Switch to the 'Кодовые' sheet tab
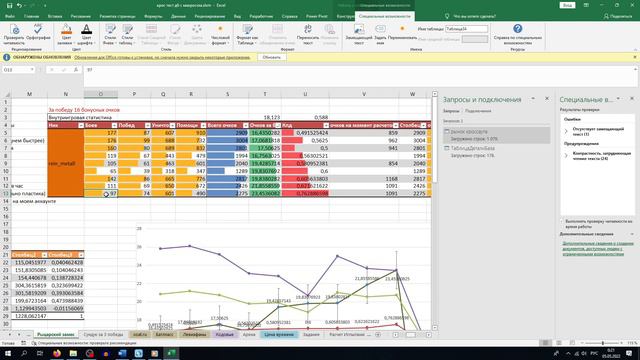Viewport: 640px width, 360px height. pos(224,335)
